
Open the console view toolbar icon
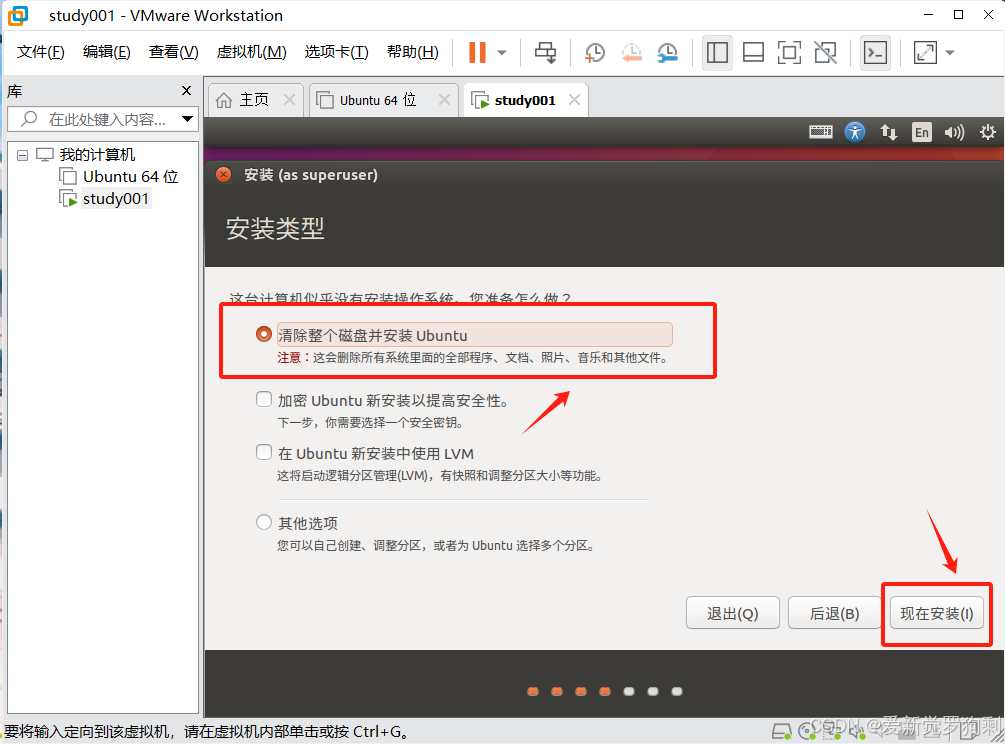tap(875, 53)
